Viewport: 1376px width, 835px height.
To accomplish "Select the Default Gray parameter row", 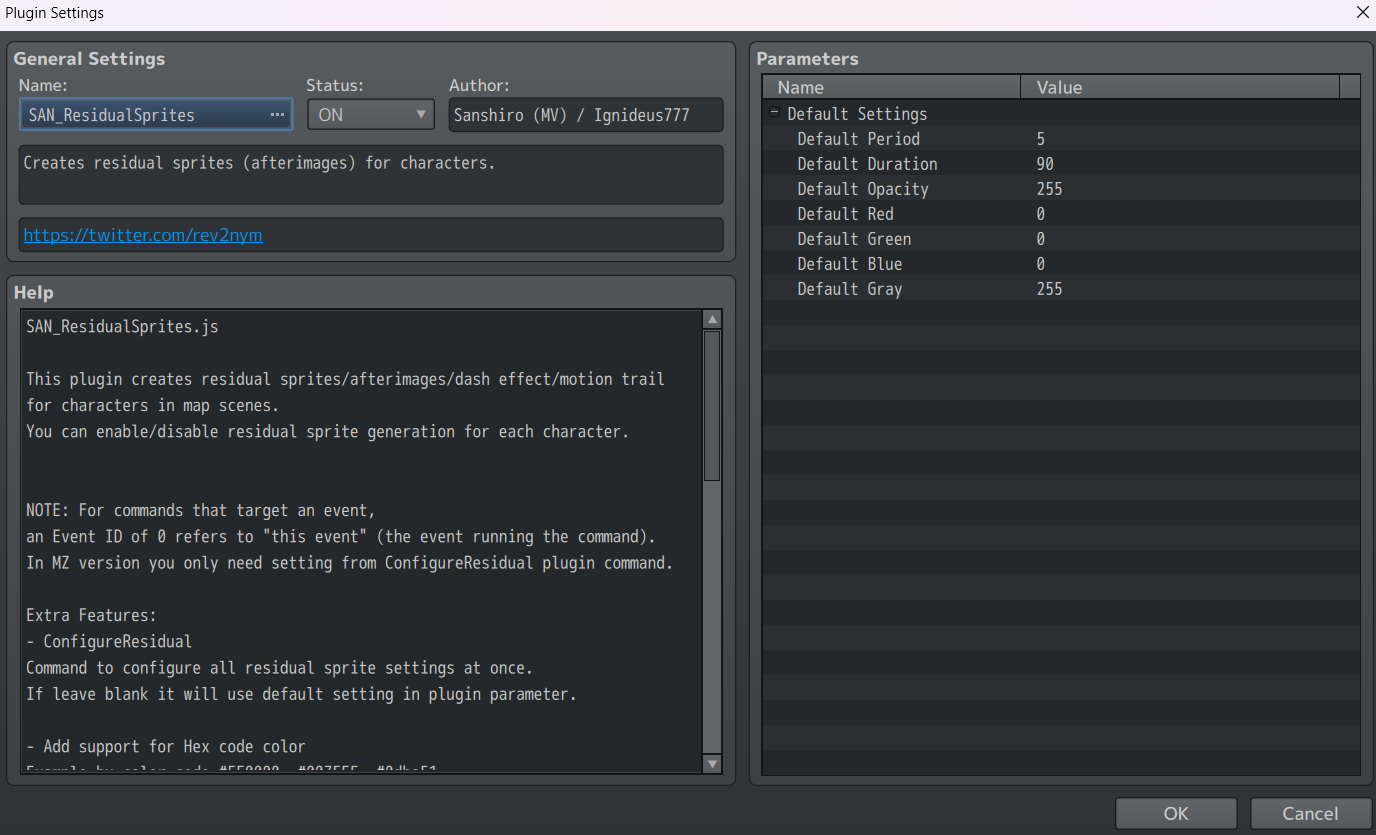I will pyautogui.click(x=849, y=289).
